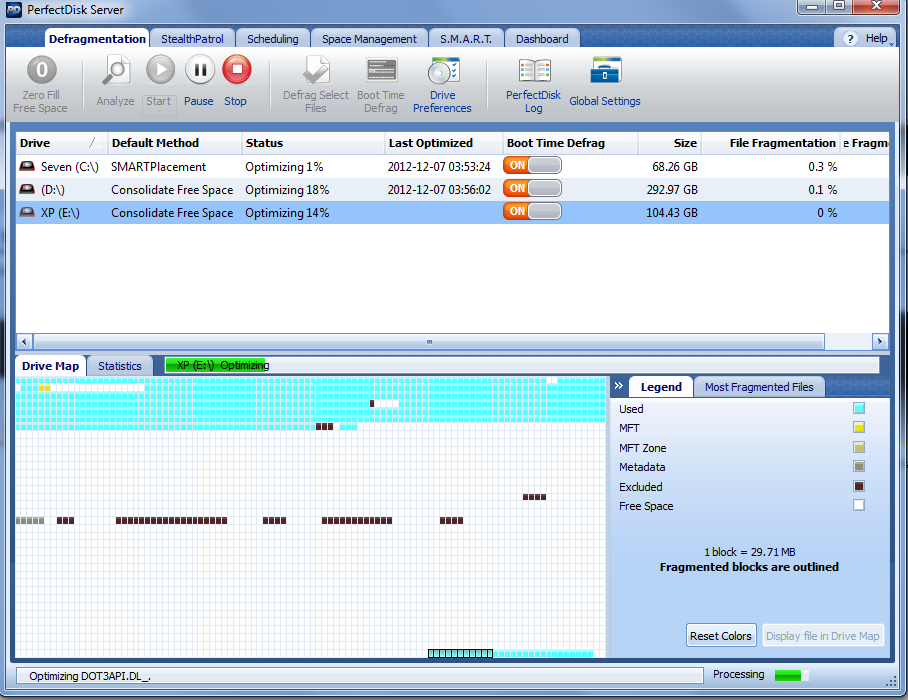Pause the optimization
The height and width of the screenshot is (700, 908).
tap(200, 69)
